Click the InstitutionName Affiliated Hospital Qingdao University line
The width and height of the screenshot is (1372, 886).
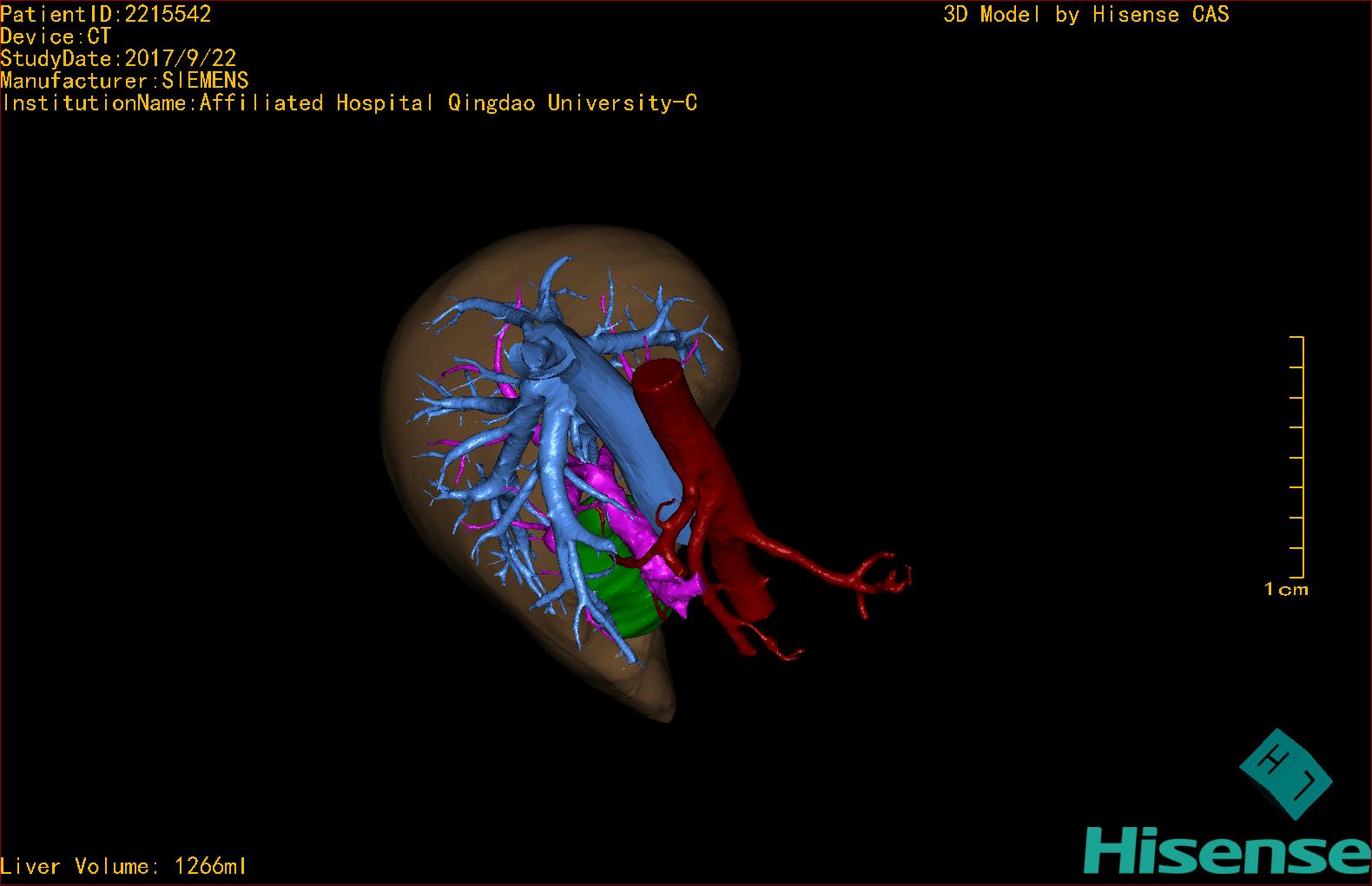click(349, 103)
